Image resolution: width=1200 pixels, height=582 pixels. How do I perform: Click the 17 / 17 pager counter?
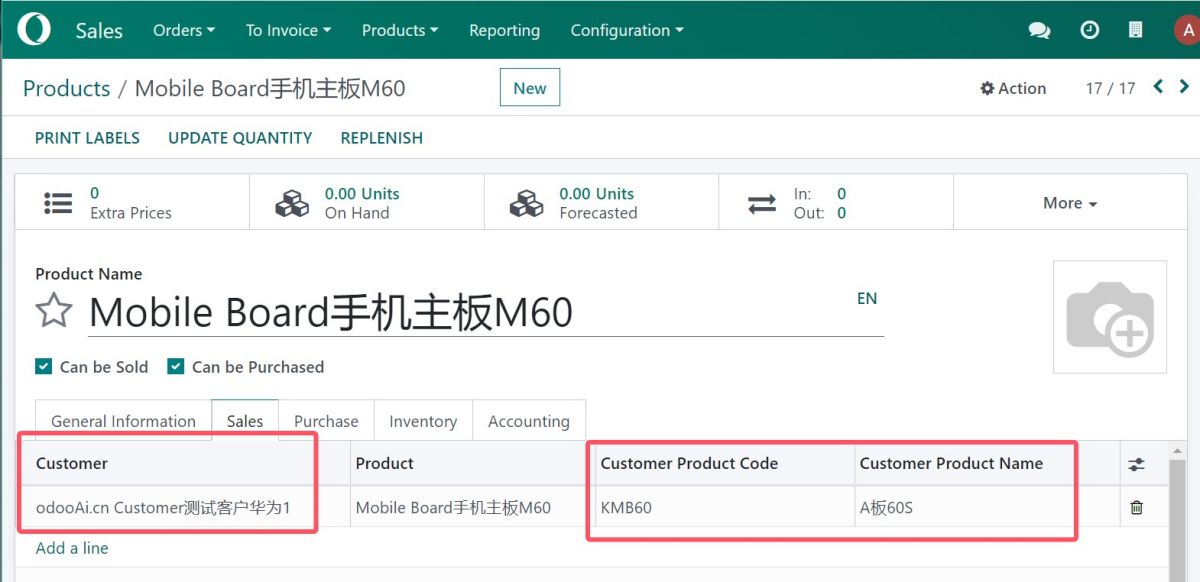1110,88
